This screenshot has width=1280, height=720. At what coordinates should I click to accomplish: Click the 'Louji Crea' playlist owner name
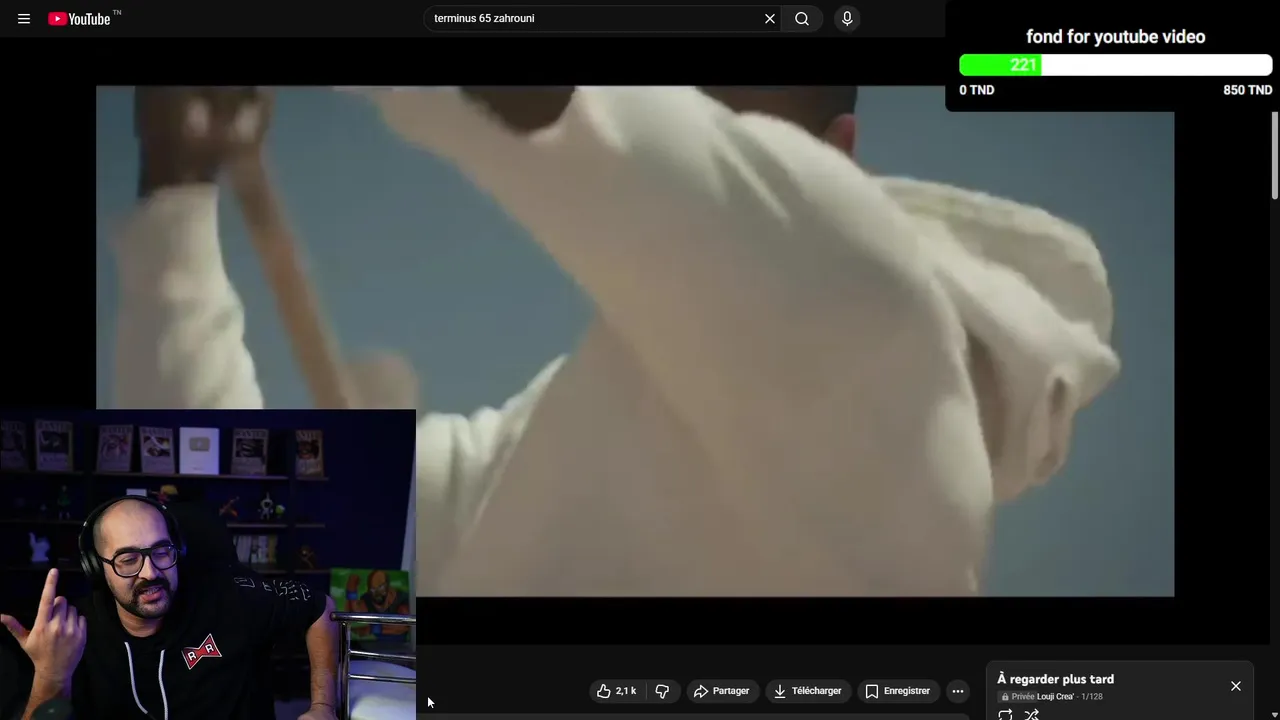(1055, 697)
